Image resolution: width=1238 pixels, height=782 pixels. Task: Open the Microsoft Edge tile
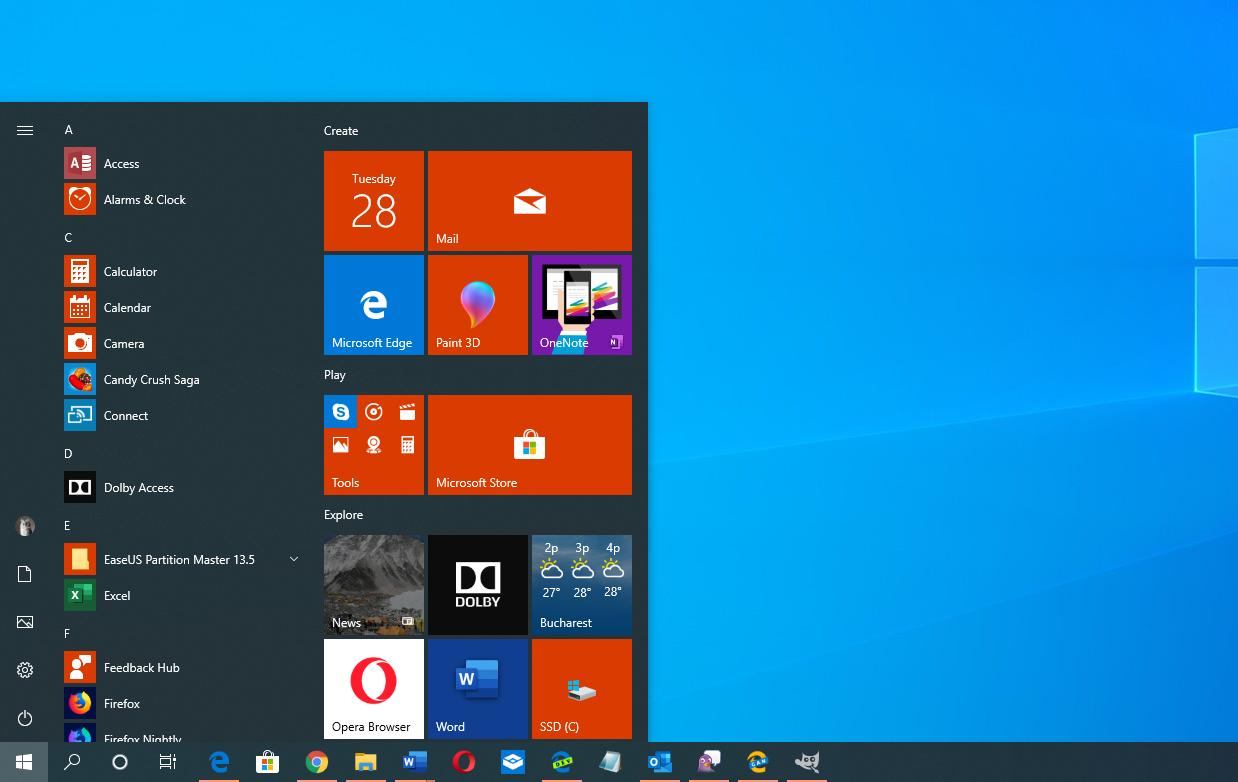coord(374,305)
